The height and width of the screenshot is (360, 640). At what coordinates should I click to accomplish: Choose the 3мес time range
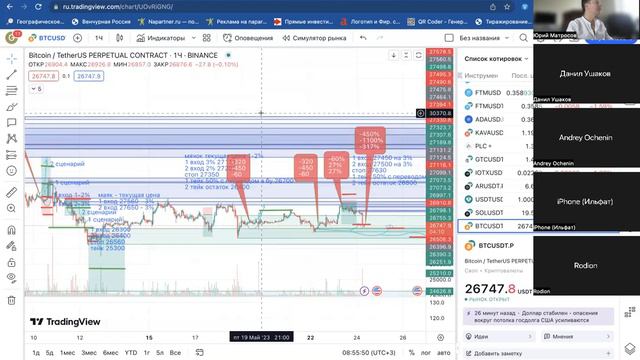click(x=89, y=353)
